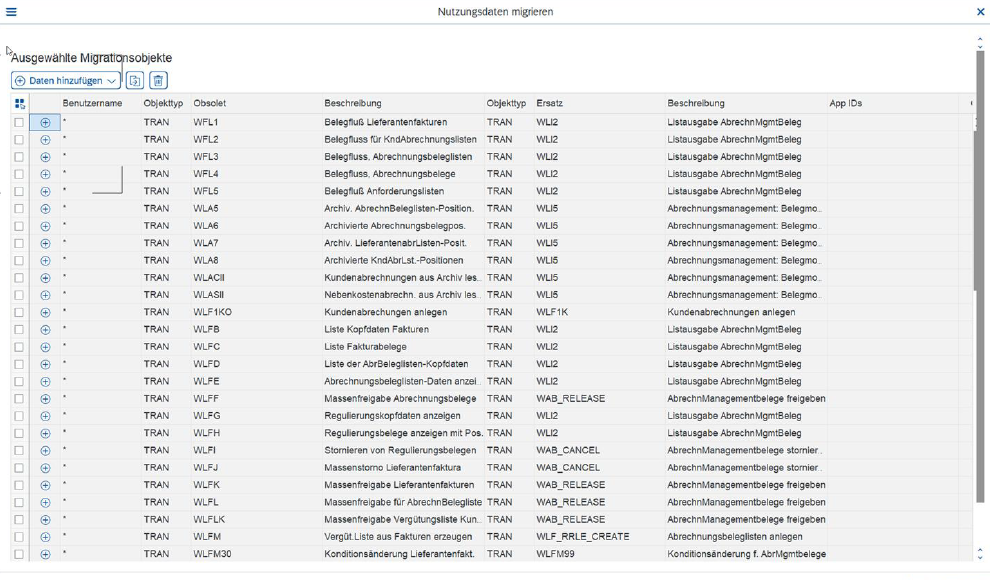Select text Stornieren von Regulierungsbelegen
Image resolution: width=990 pixels, height=580 pixels.
point(400,451)
